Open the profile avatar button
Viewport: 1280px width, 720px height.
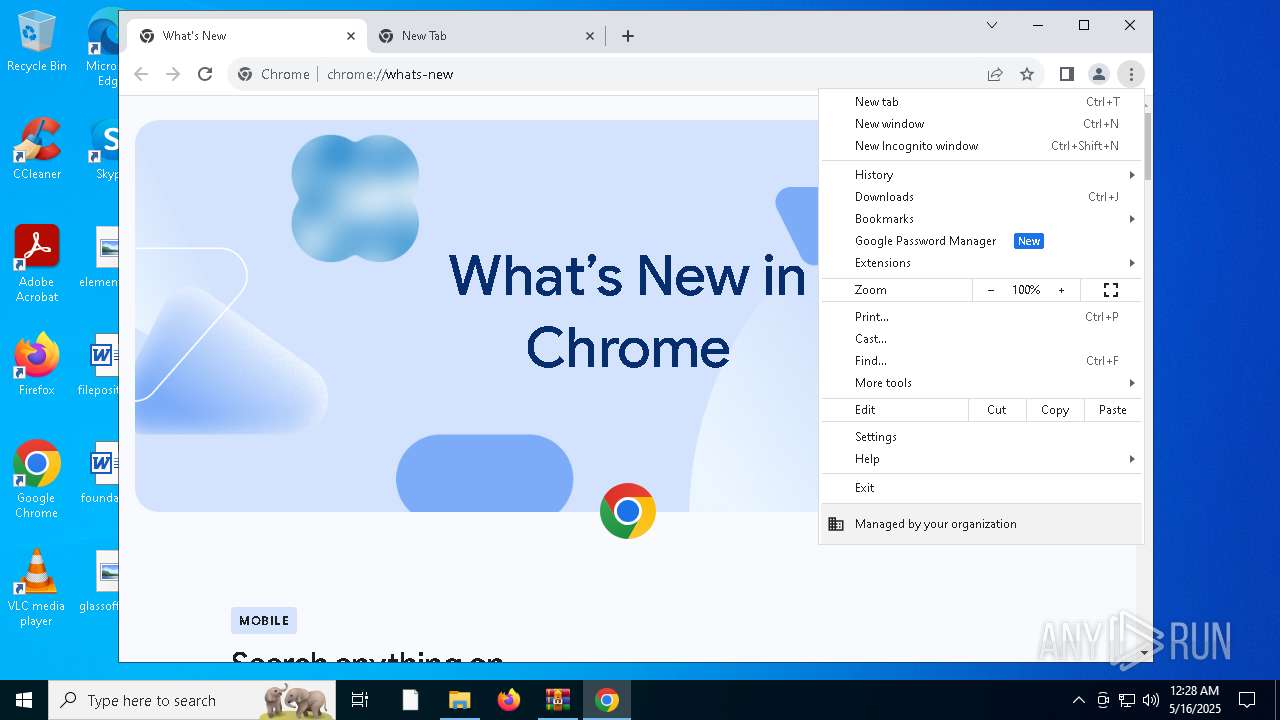[1098, 74]
